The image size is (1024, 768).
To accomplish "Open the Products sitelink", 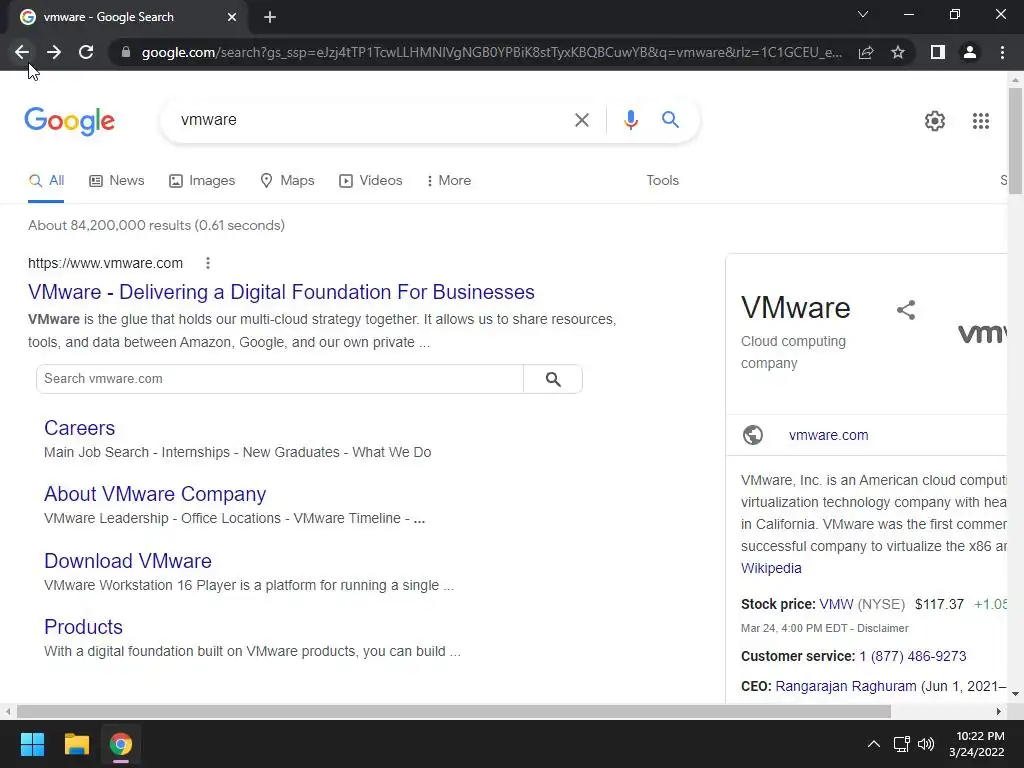I will (84, 627).
